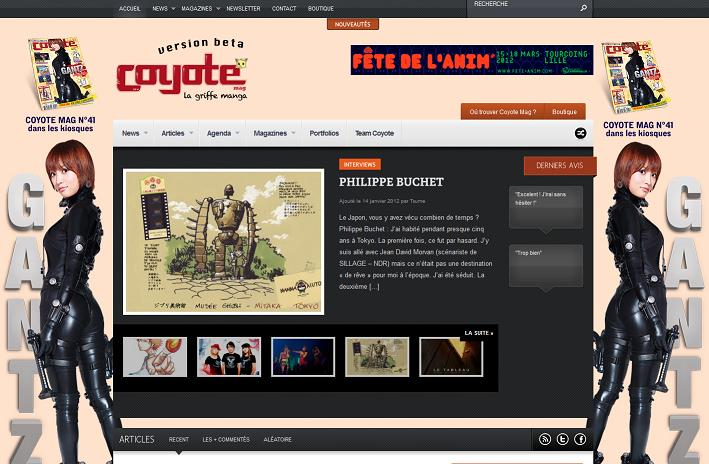
Task: Click the search magnifier icon
Action: [x=583, y=8]
